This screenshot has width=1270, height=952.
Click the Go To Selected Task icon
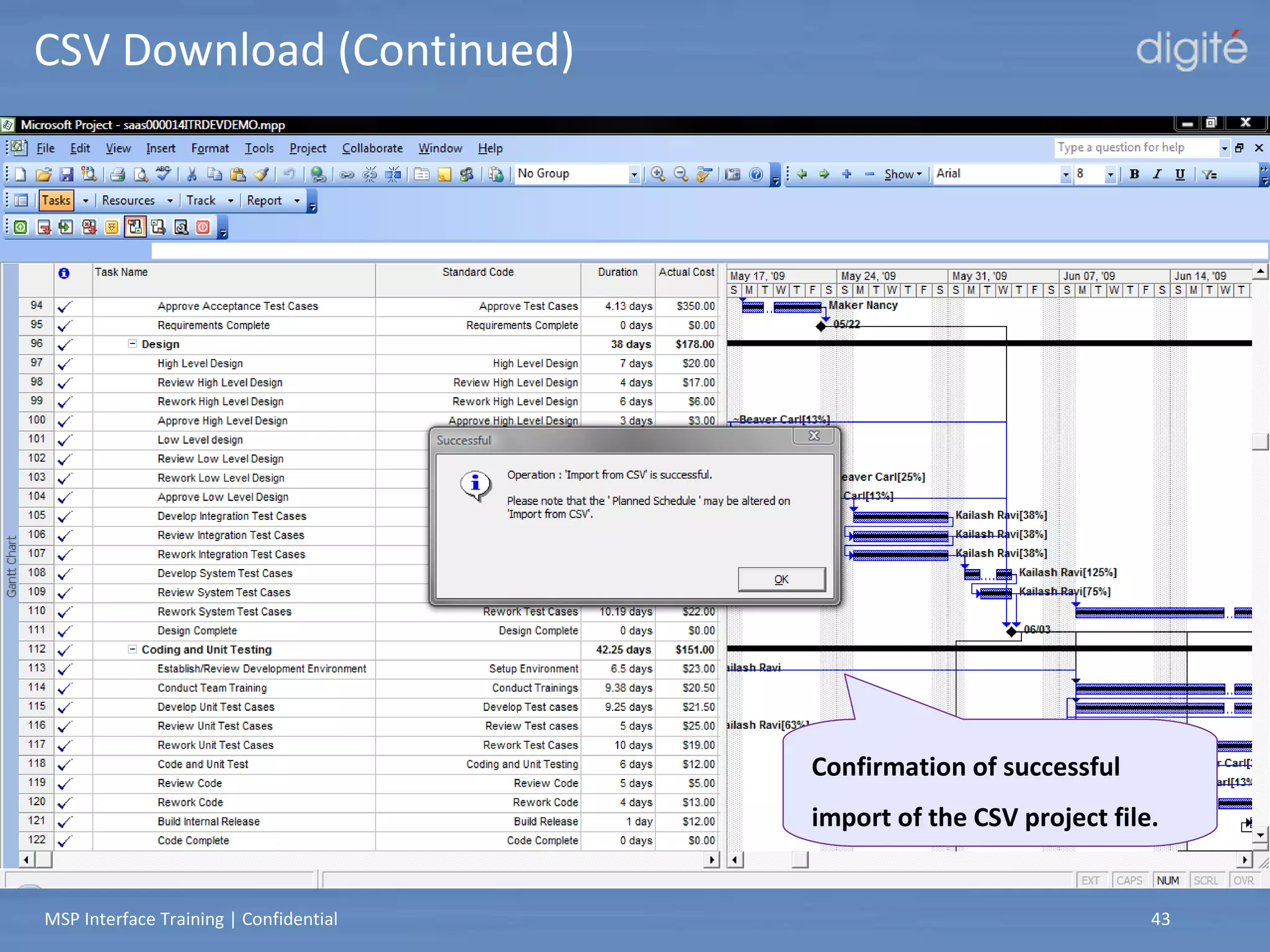tap(704, 175)
